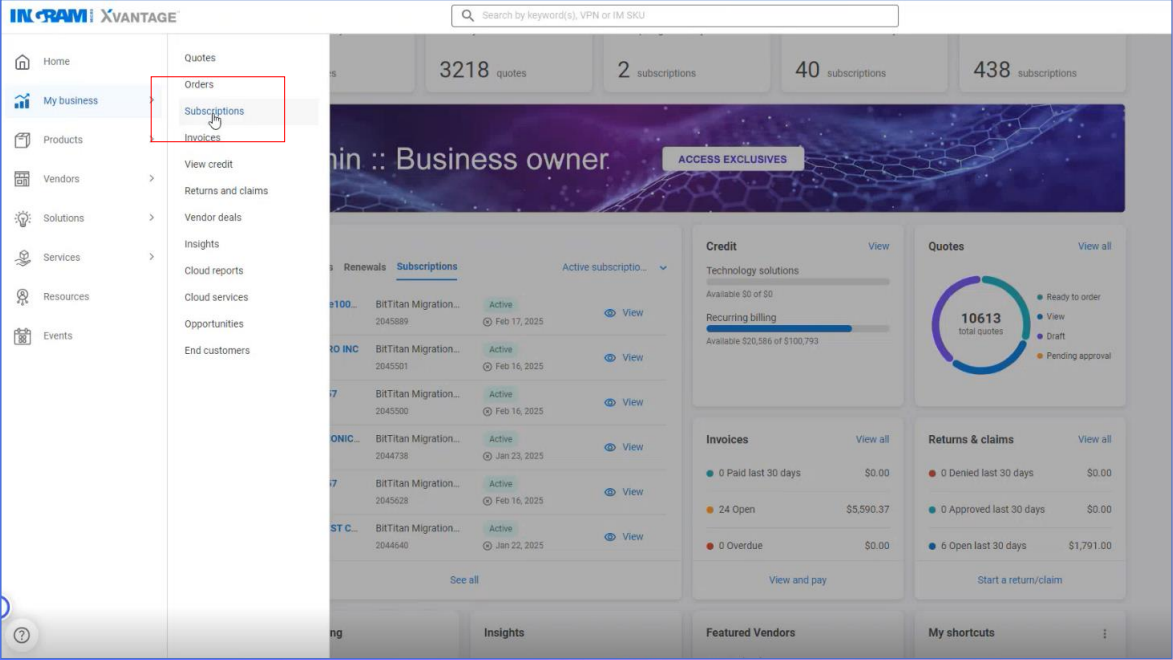Click the Services hand icon
The width and height of the screenshot is (1173, 660).
pos(22,257)
